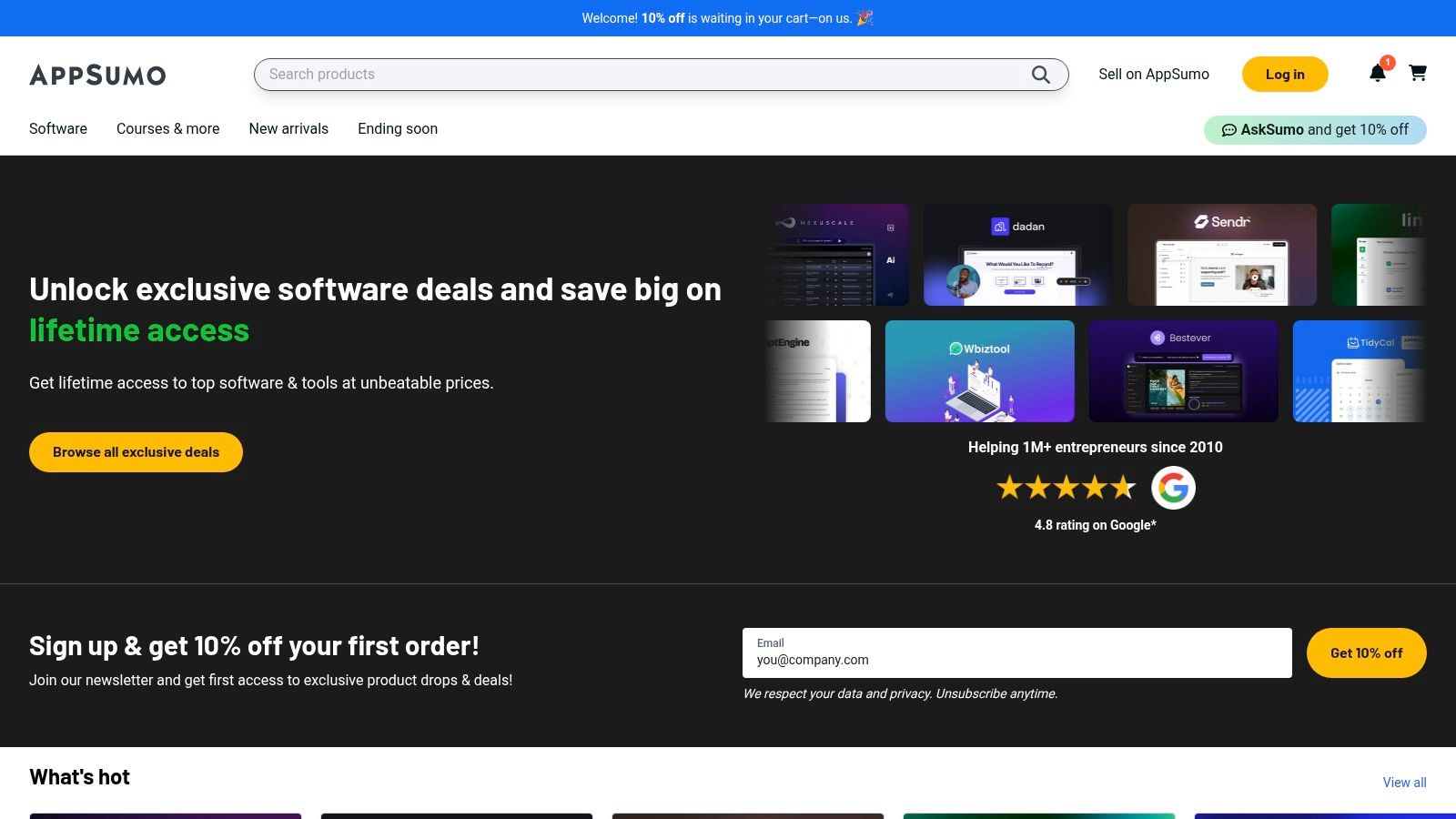Click the AppSumo logo
This screenshot has height=819, width=1456.
click(97, 76)
